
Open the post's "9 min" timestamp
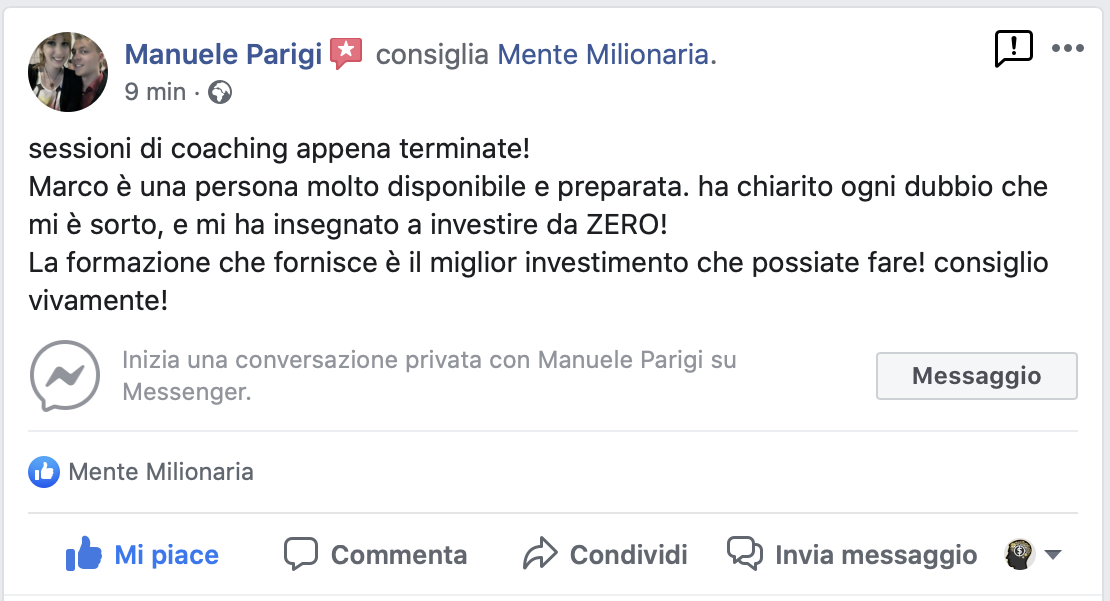coord(155,92)
